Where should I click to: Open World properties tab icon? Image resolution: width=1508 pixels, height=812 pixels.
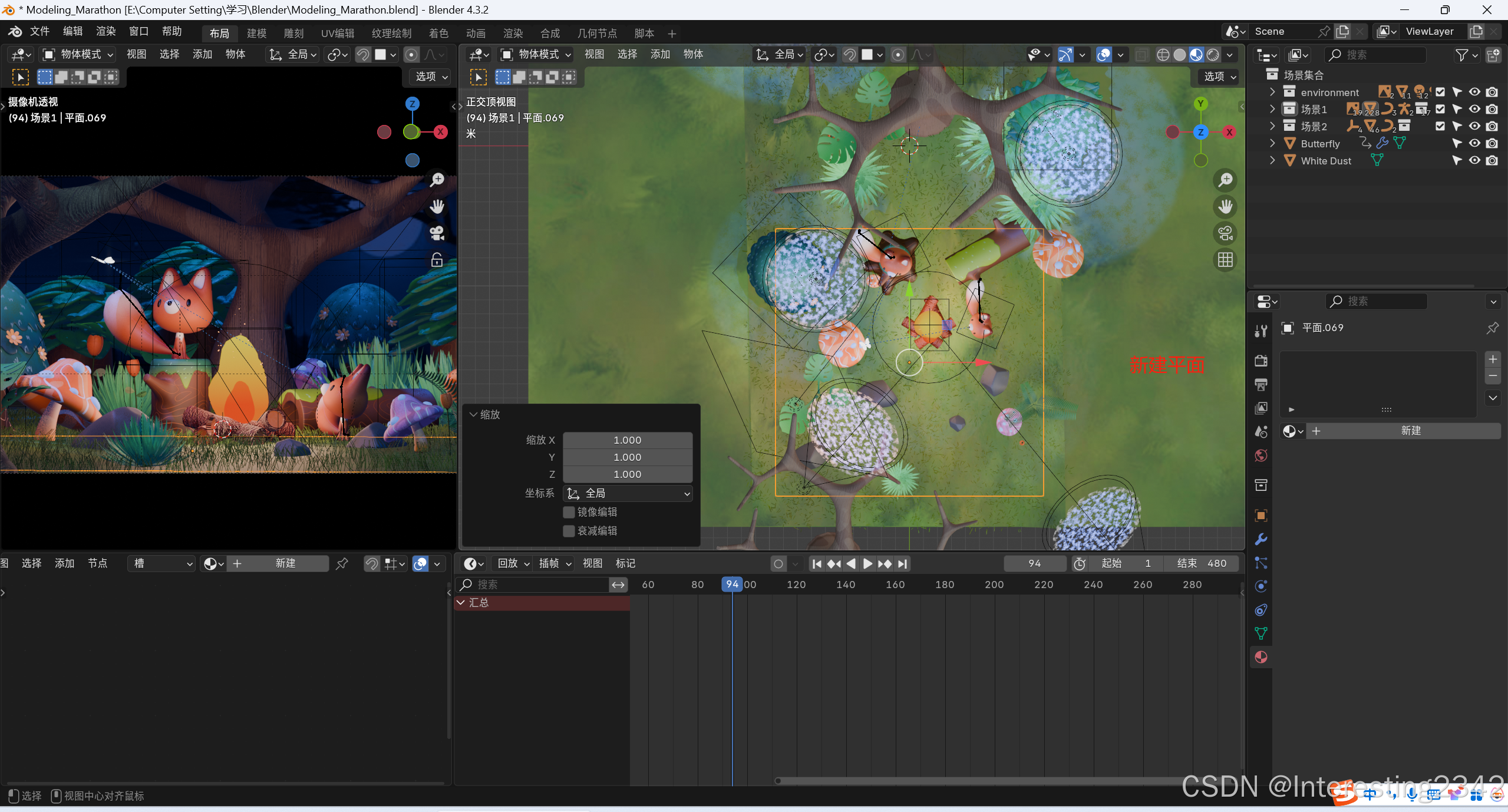coord(1261,455)
